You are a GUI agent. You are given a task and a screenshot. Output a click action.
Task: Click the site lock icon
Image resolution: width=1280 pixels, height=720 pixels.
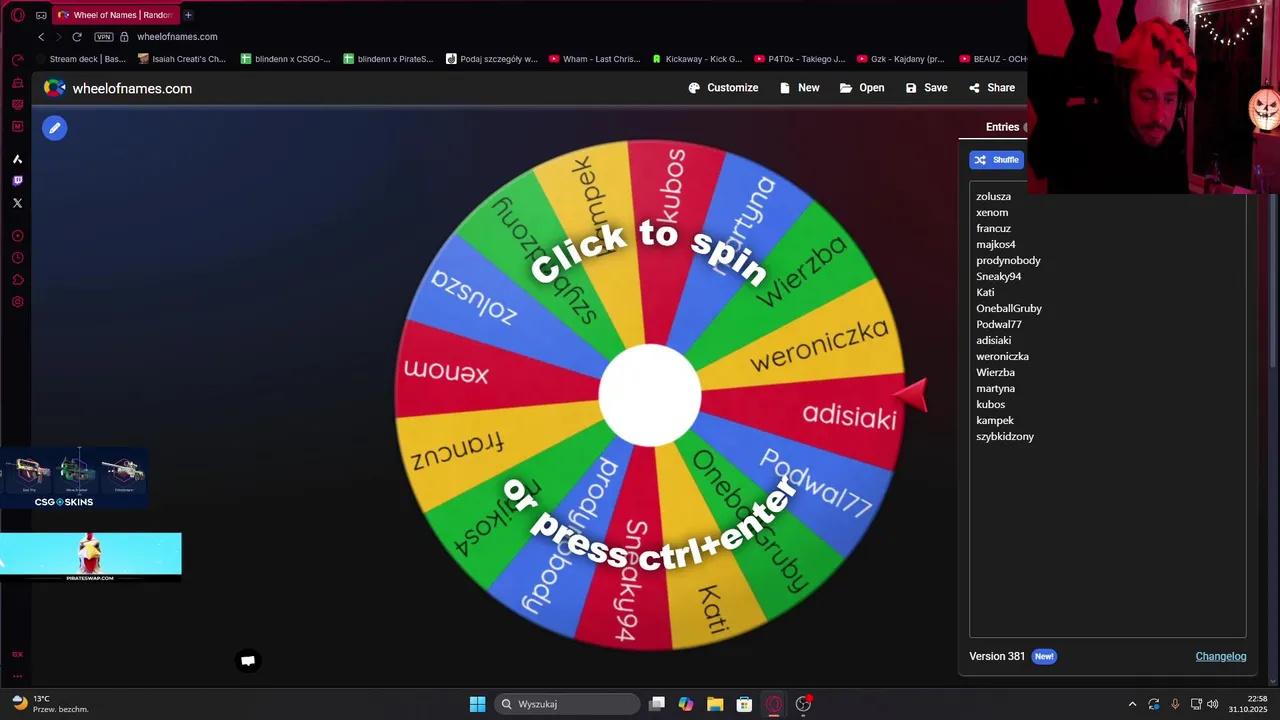(x=125, y=37)
